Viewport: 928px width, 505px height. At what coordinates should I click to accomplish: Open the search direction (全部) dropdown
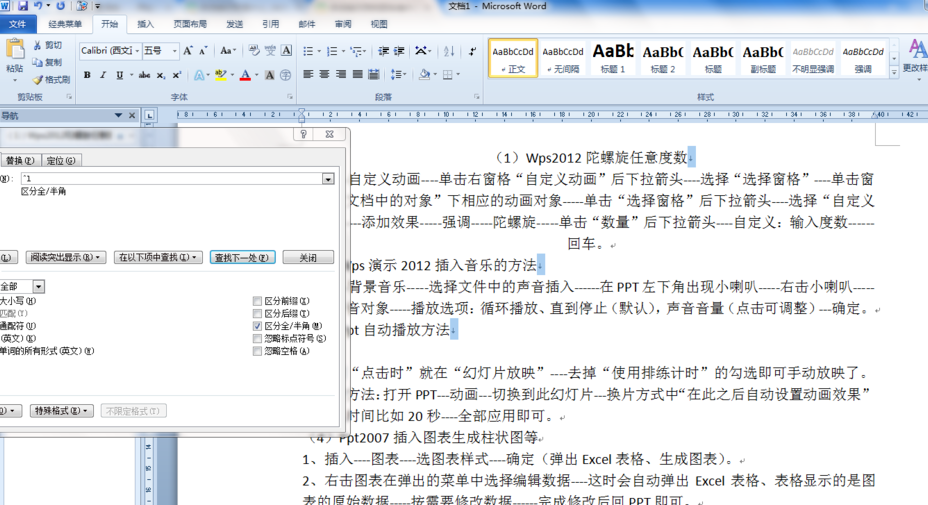38,287
